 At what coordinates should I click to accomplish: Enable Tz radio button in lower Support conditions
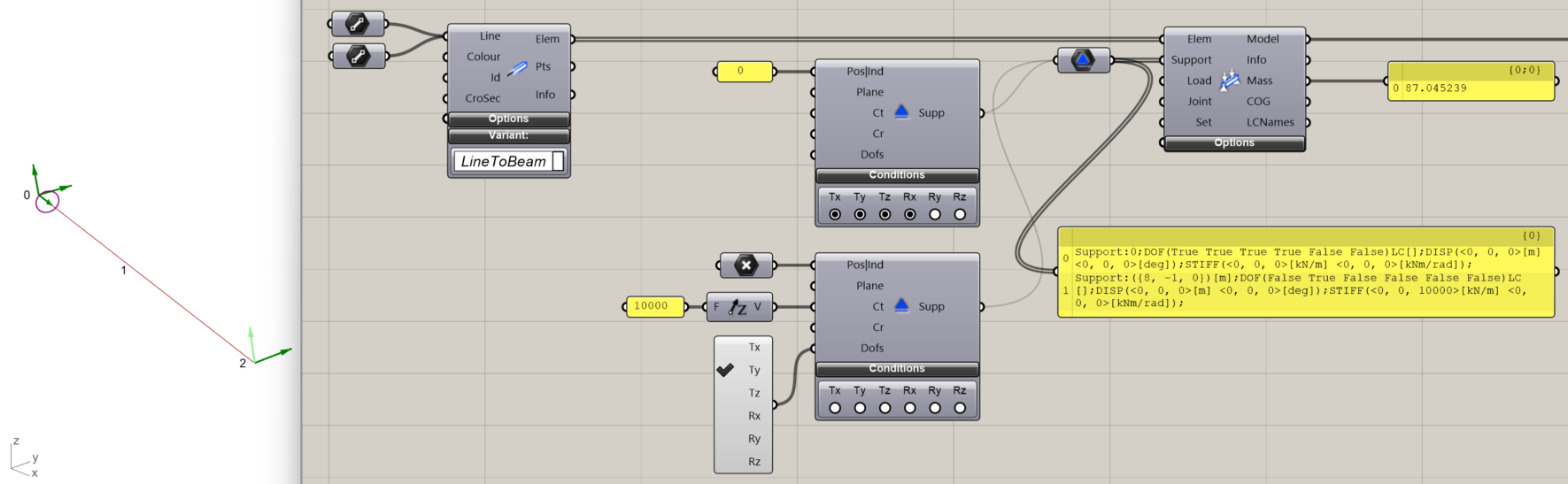(x=884, y=408)
